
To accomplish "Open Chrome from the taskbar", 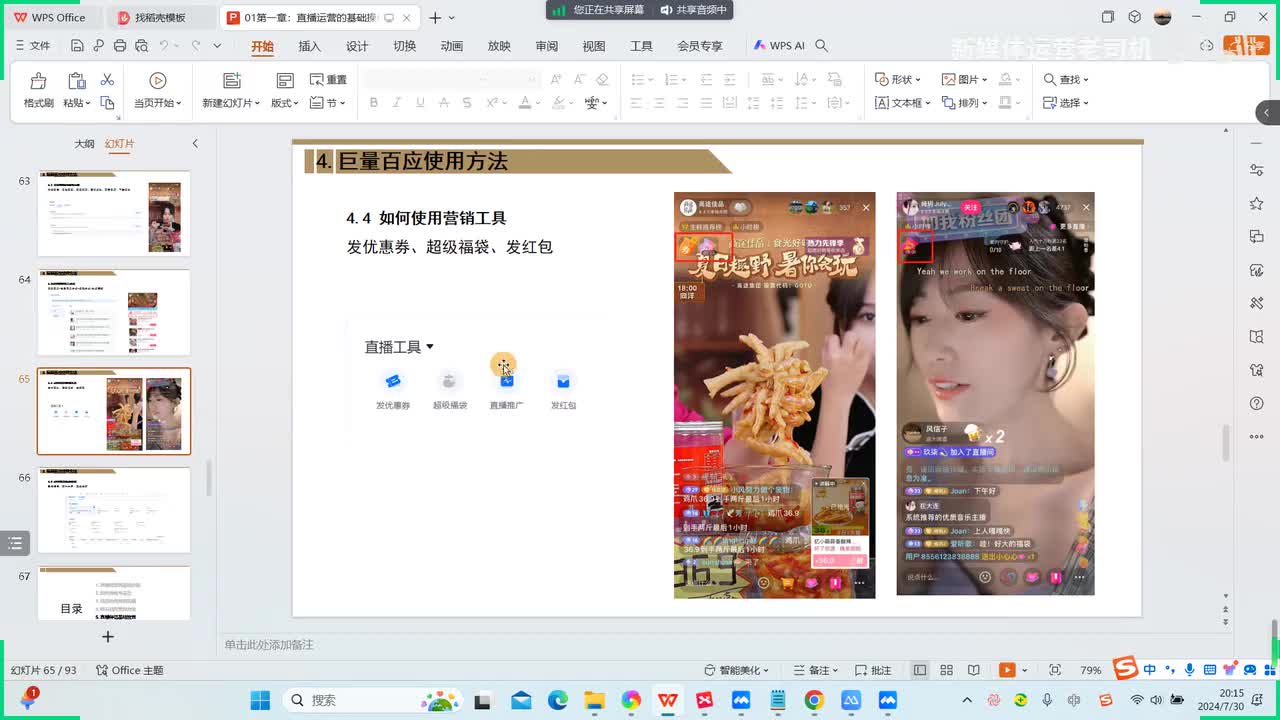I will tap(814, 700).
